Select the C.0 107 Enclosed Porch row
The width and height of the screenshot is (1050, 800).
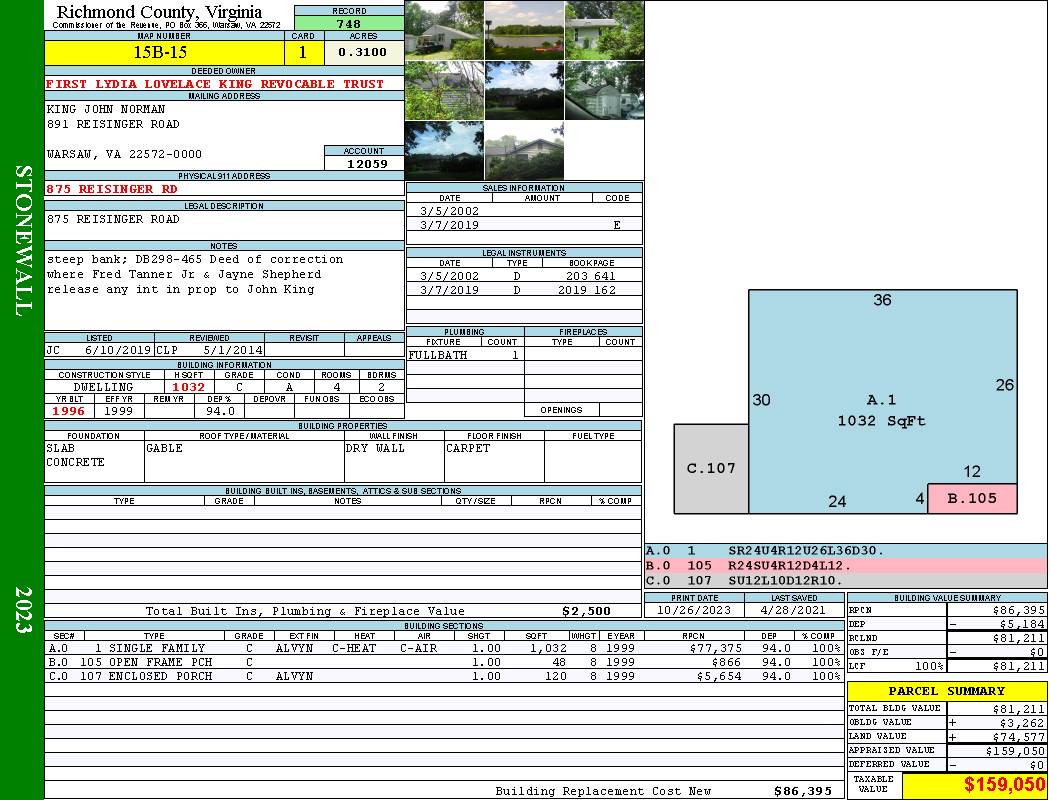tap(443, 676)
